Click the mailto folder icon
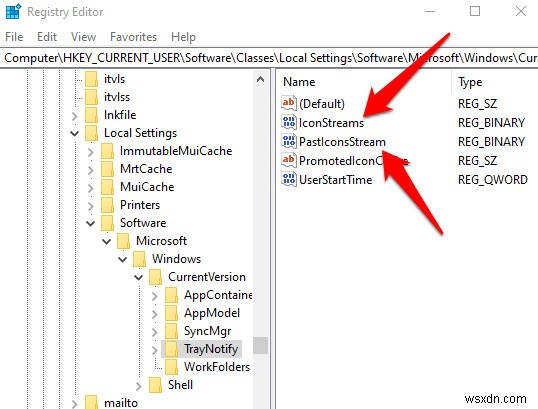This screenshot has height=409, width=538. click(x=91, y=402)
